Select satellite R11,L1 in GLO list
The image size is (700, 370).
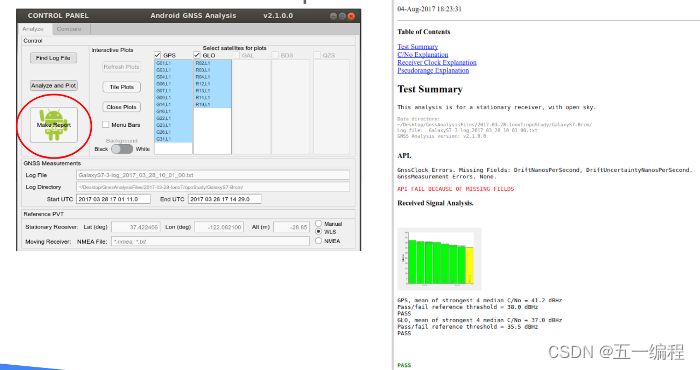[212, 97]
